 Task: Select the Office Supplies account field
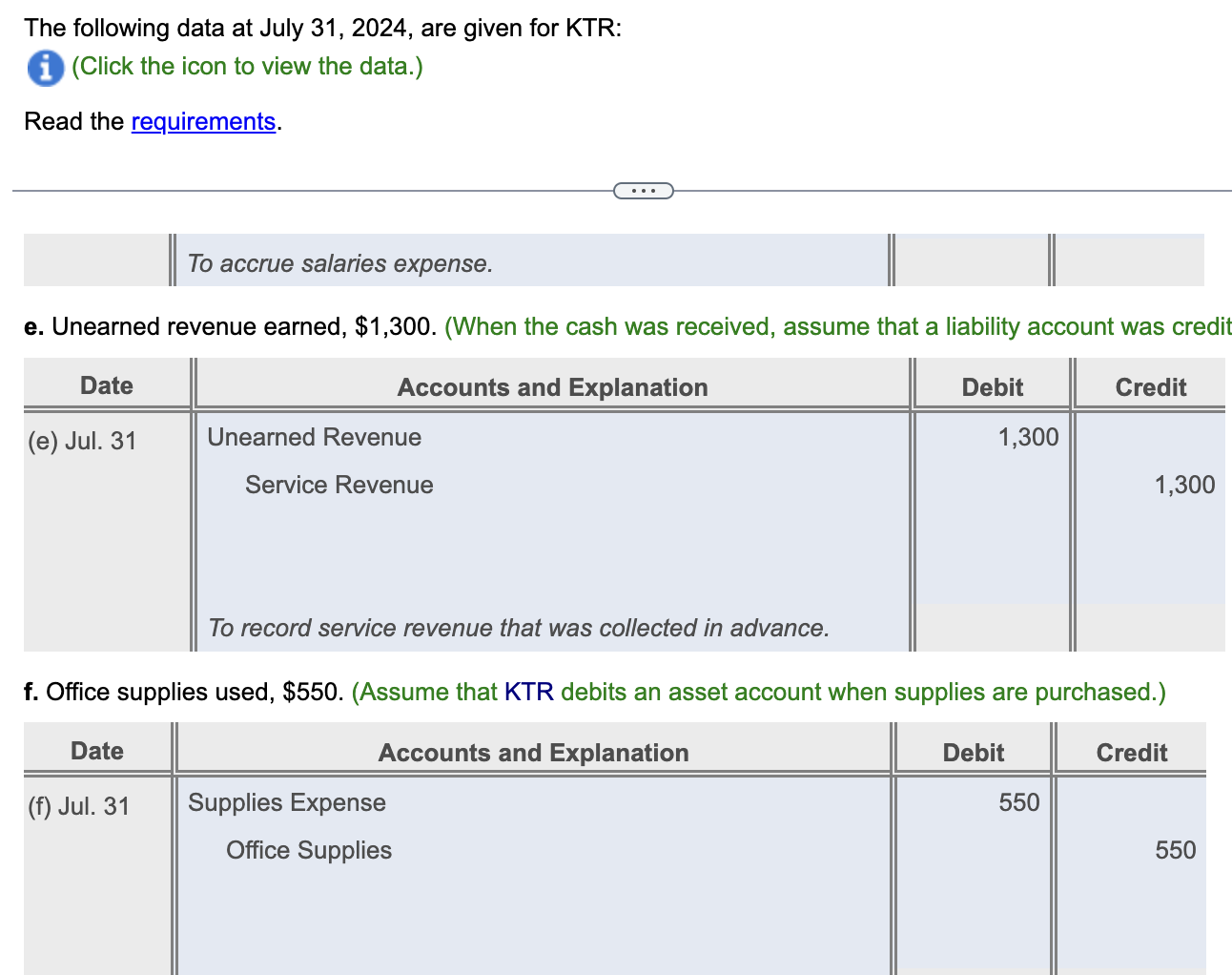click(533, 850)
